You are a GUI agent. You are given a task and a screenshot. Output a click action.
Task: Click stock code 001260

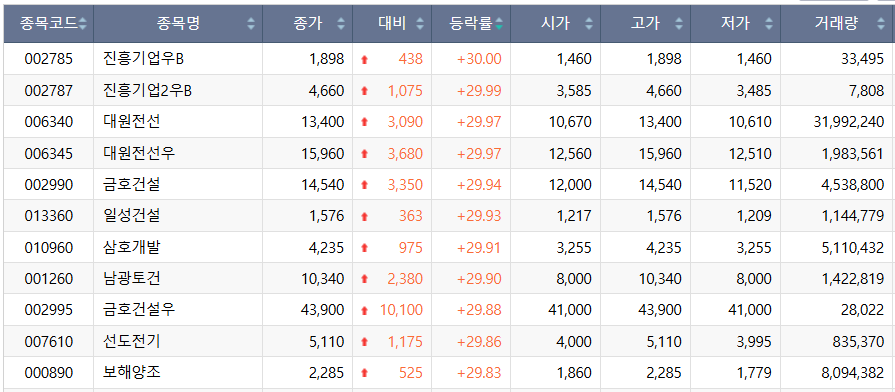49,278
